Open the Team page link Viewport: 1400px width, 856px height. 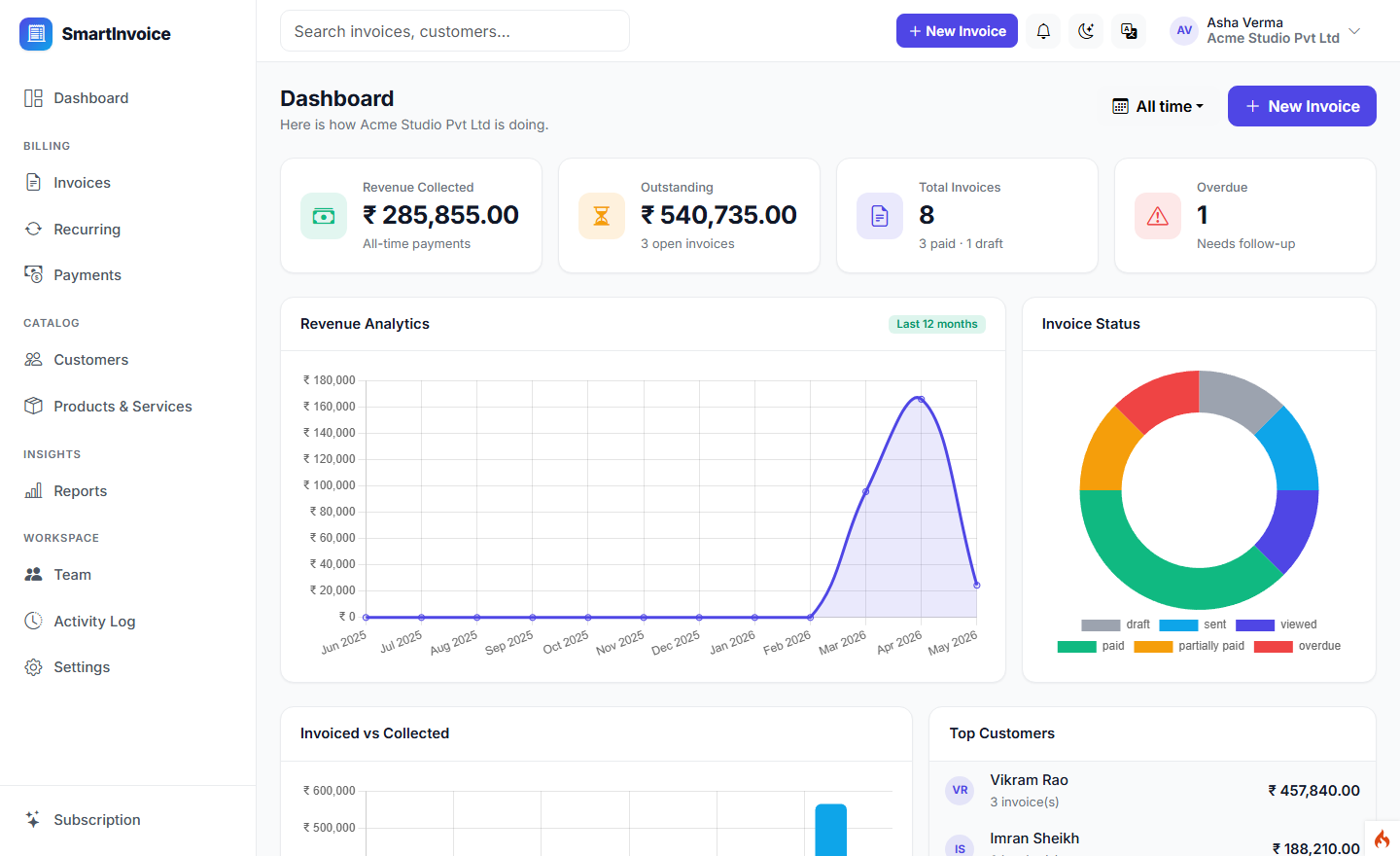tap(127, 575)
